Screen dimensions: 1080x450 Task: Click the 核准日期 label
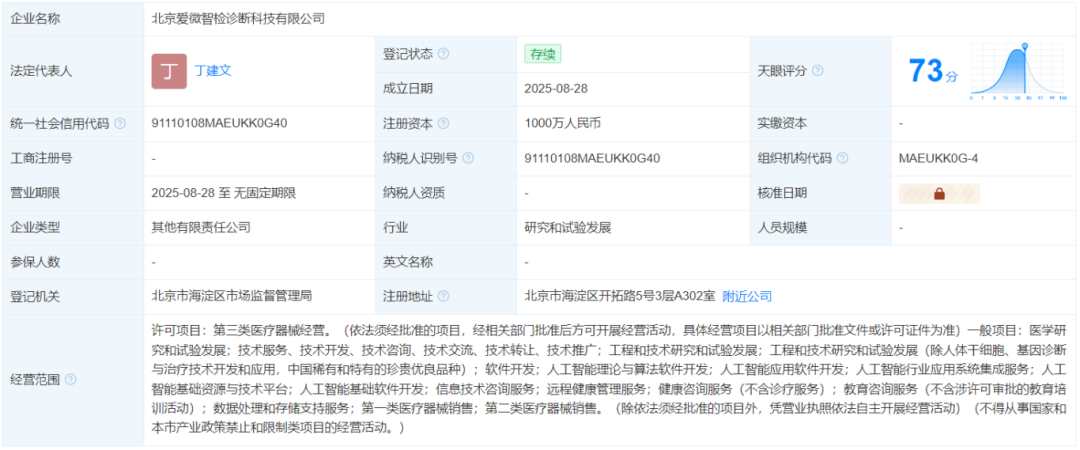pyautogui.click(x=782, y=194)
